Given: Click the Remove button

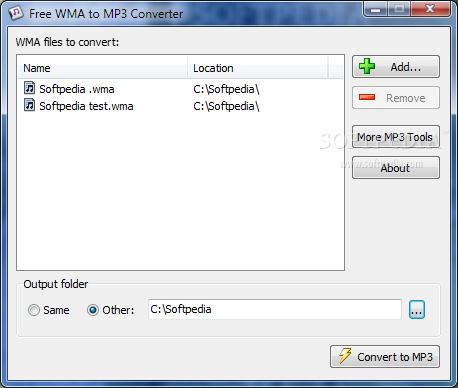Looking at the screenshot, I should tap(396, 98).
